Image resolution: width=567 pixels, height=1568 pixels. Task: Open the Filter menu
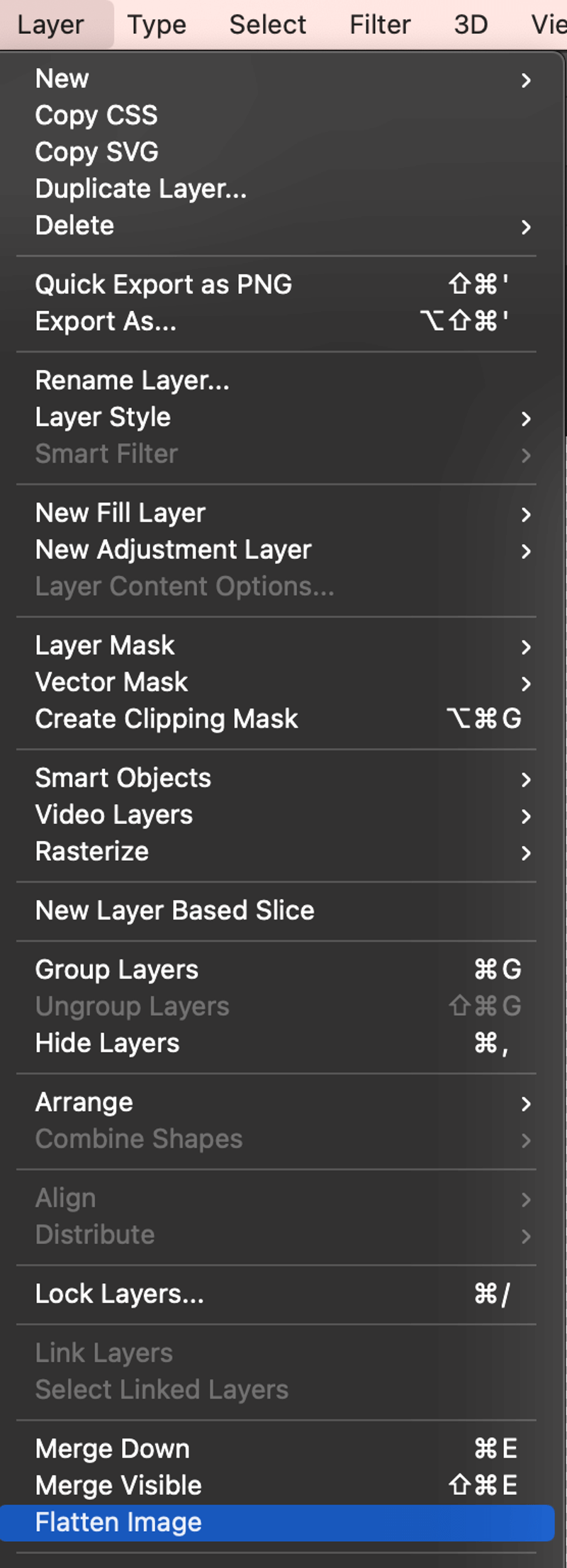pyautogui.click(x=379, y=23)
